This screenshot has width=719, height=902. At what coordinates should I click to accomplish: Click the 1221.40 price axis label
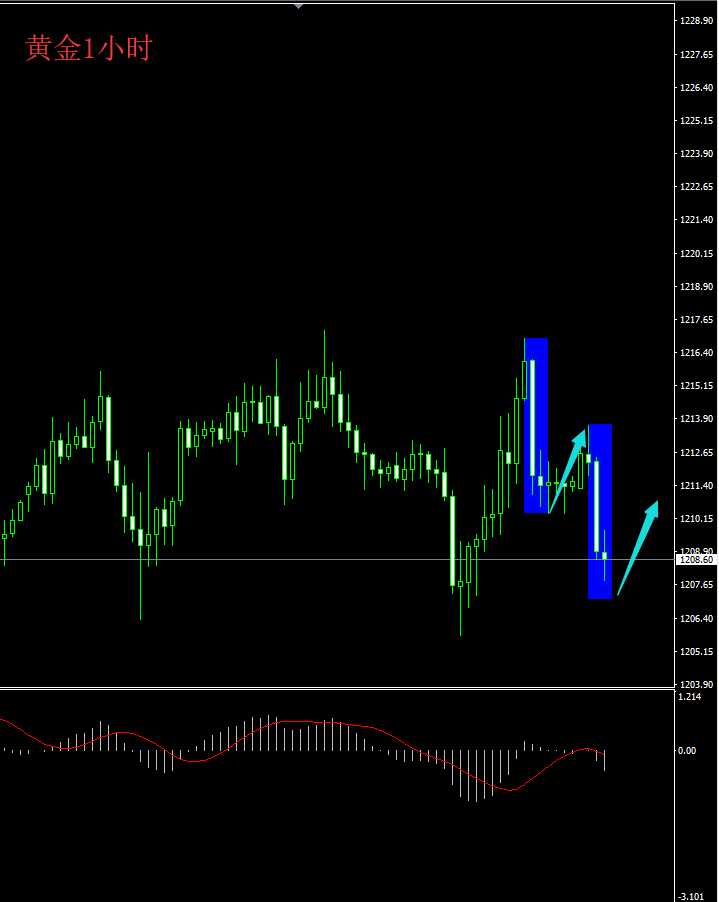point(697,220)
